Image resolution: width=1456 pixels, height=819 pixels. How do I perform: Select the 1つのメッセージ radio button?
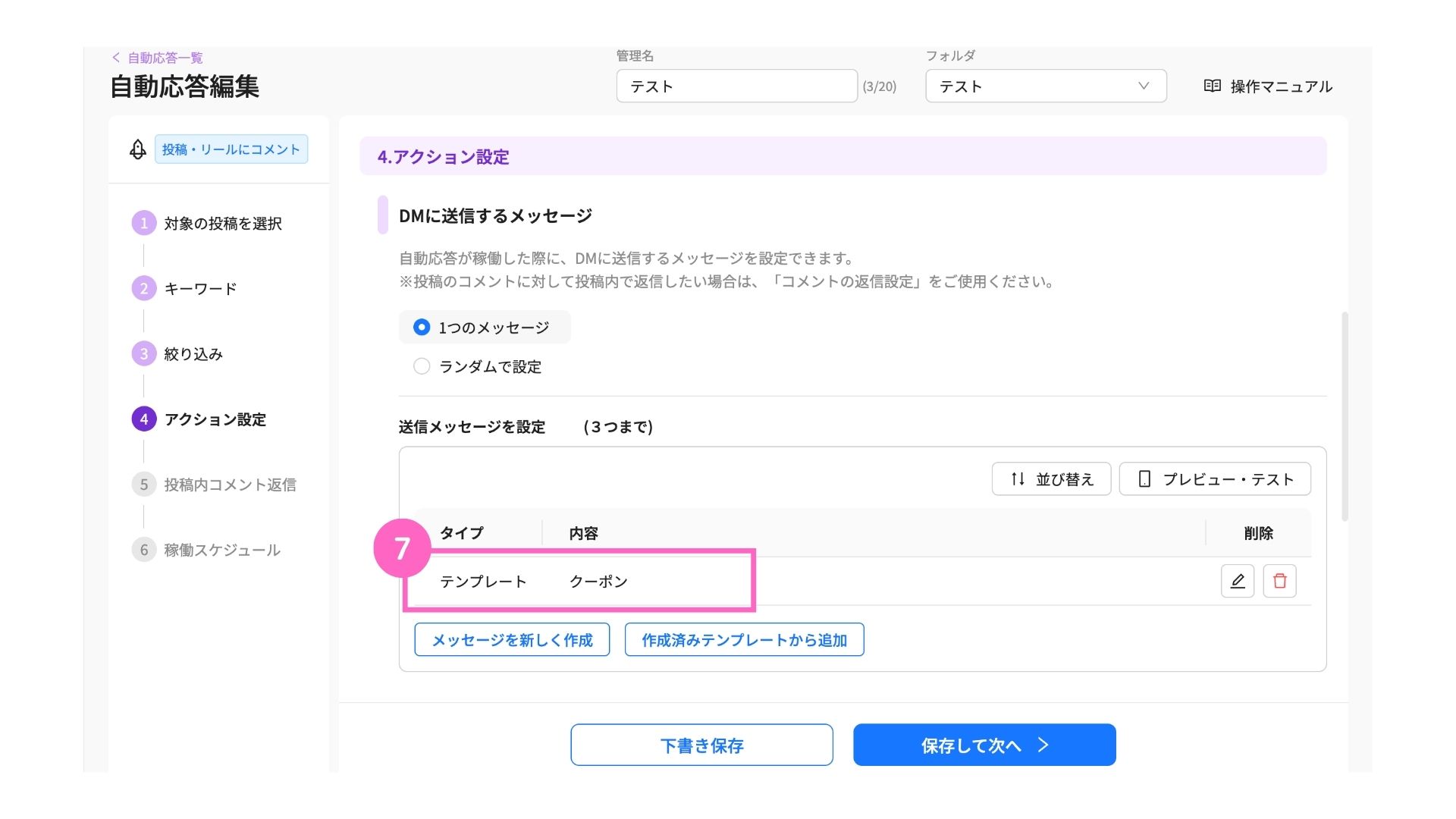coord(422,327)
